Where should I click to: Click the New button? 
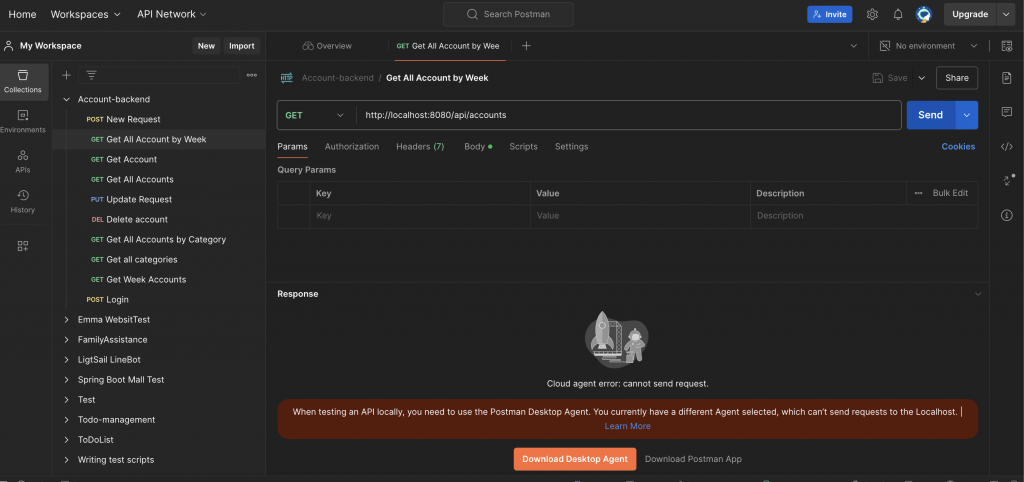(206, 46)
